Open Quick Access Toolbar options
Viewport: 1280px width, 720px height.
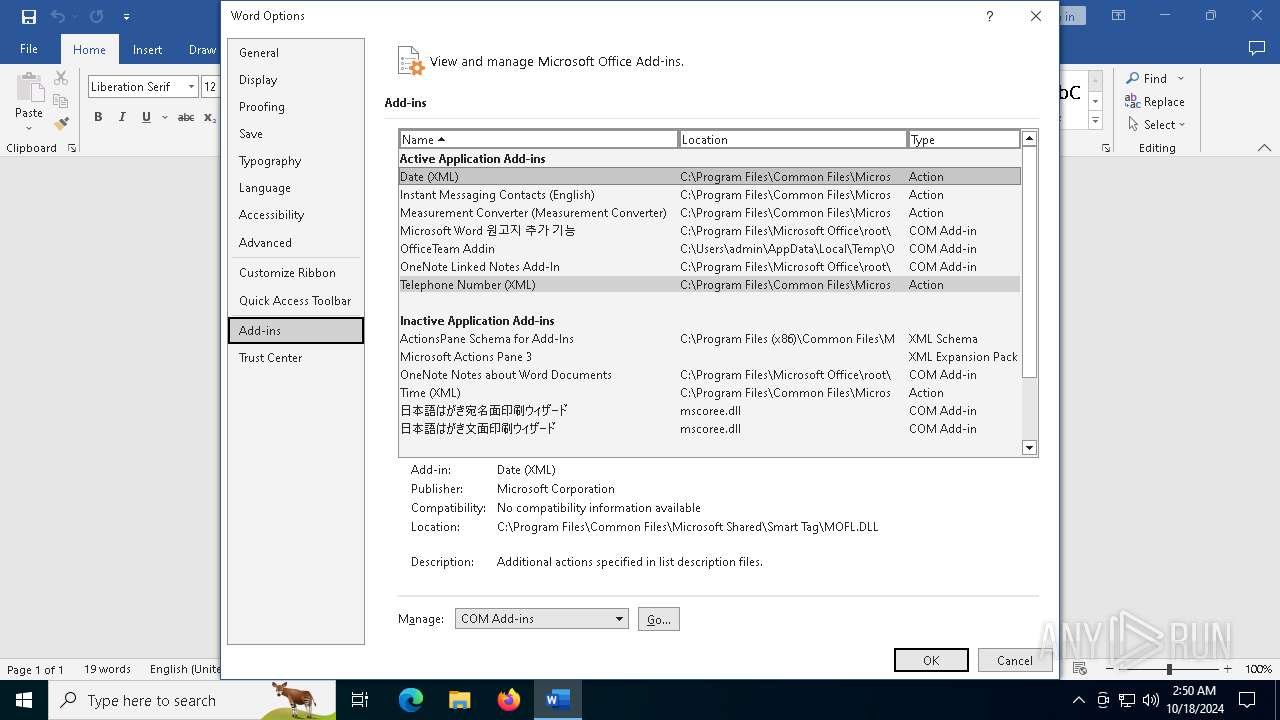296,301
